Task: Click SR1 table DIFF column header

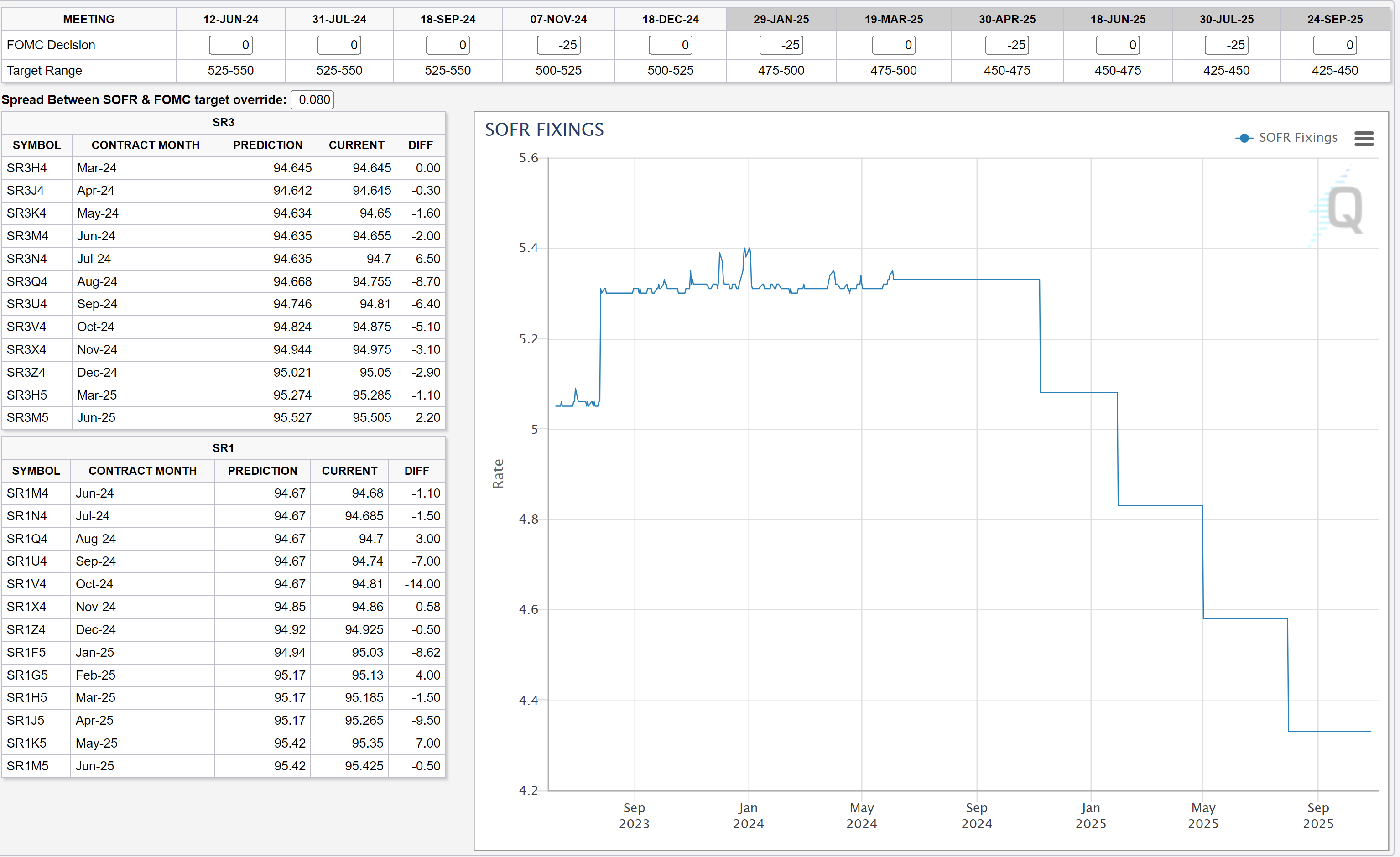Action: click(x=416, y=471)
